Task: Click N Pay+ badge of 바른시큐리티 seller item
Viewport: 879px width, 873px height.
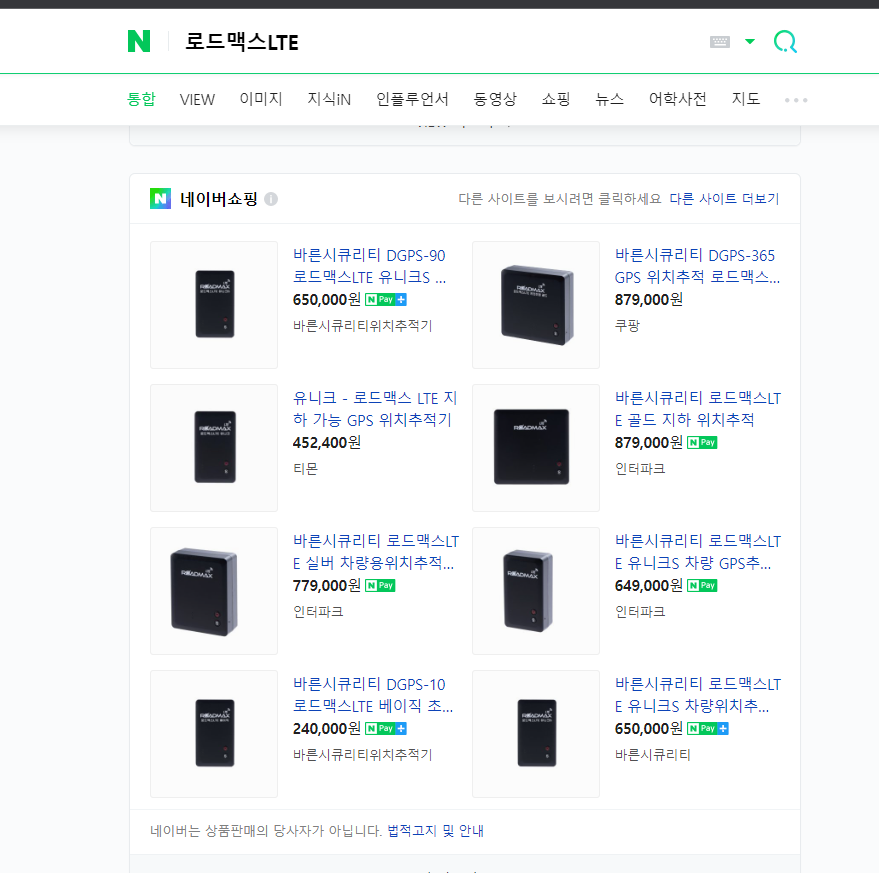Action: tap(707, 728)
